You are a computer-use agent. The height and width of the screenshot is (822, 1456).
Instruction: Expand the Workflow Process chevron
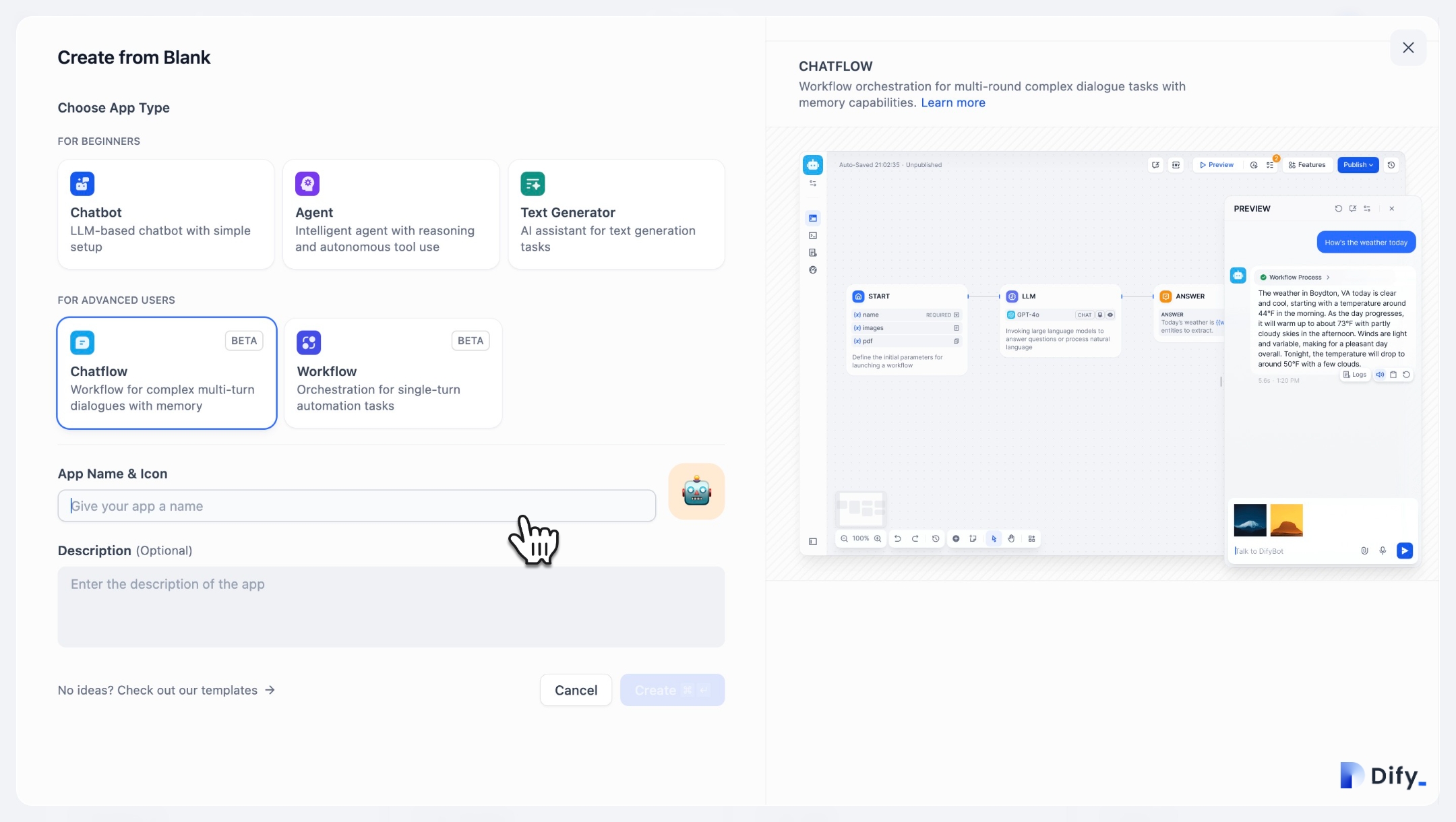(1328, 277)
